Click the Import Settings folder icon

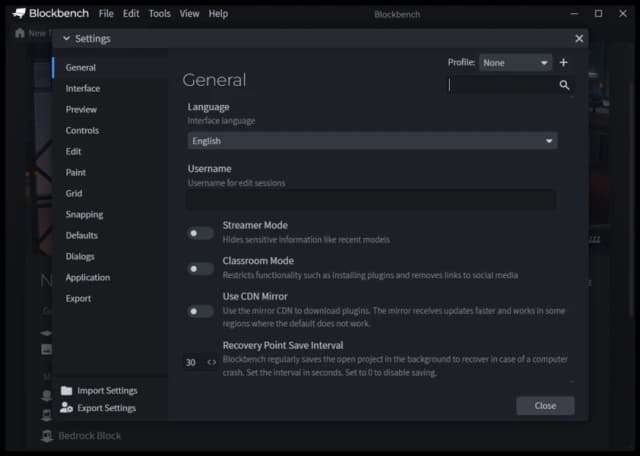tap(67, 391)
